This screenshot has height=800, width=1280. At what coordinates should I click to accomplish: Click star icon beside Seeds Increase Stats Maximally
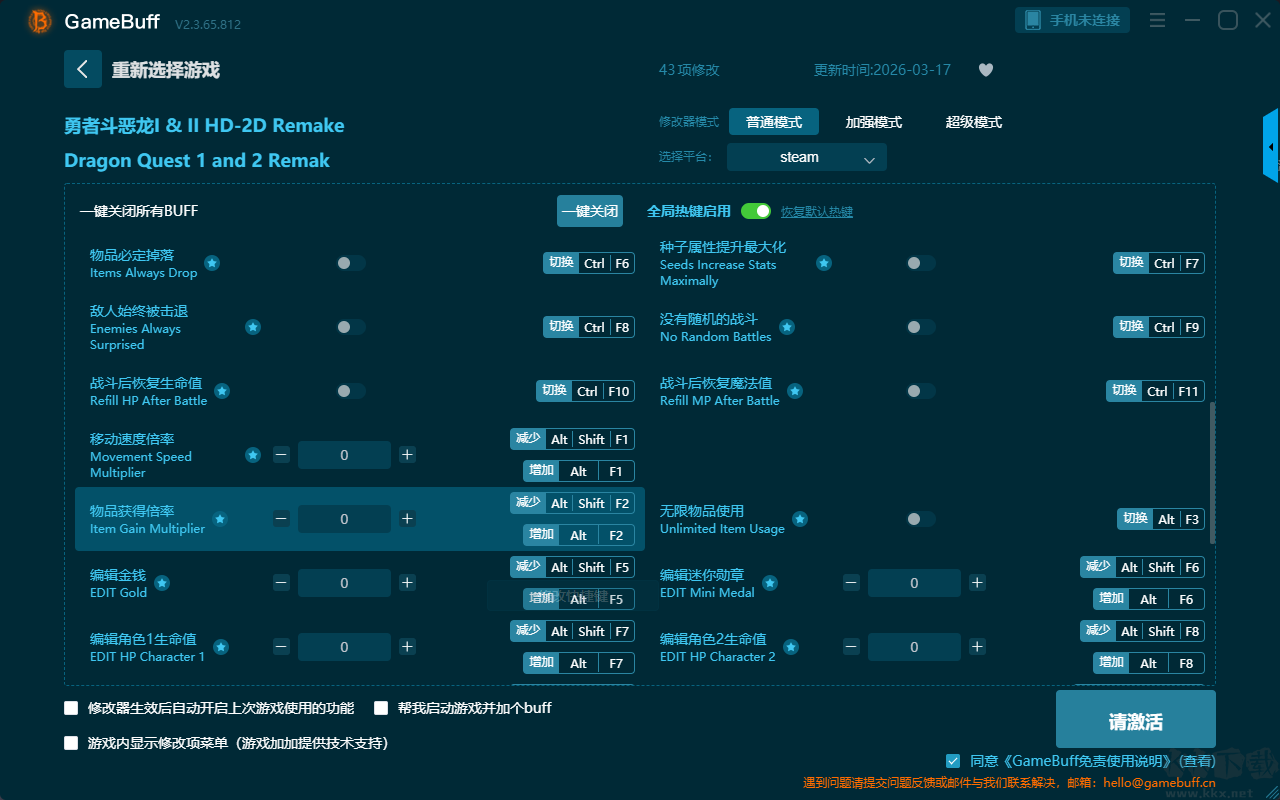click(824, 263)
